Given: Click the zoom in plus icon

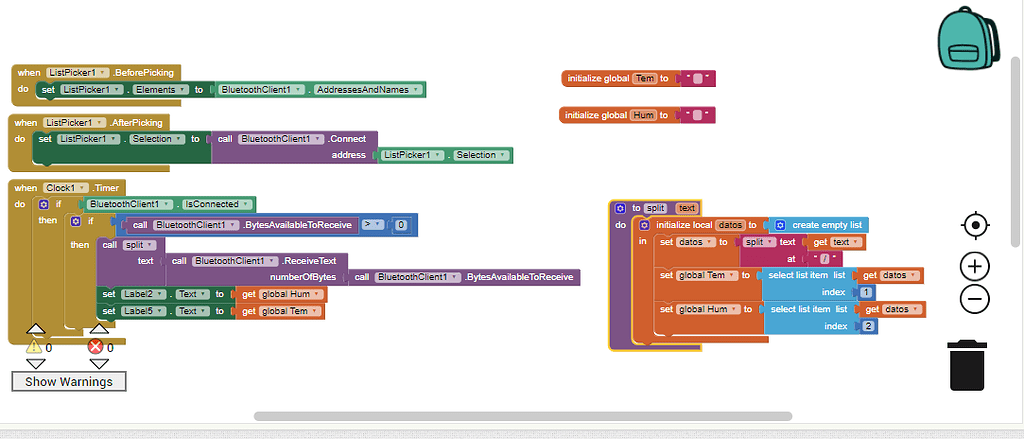Looking at the screenshot, I should pyautogui.click(x=974, y=266).
